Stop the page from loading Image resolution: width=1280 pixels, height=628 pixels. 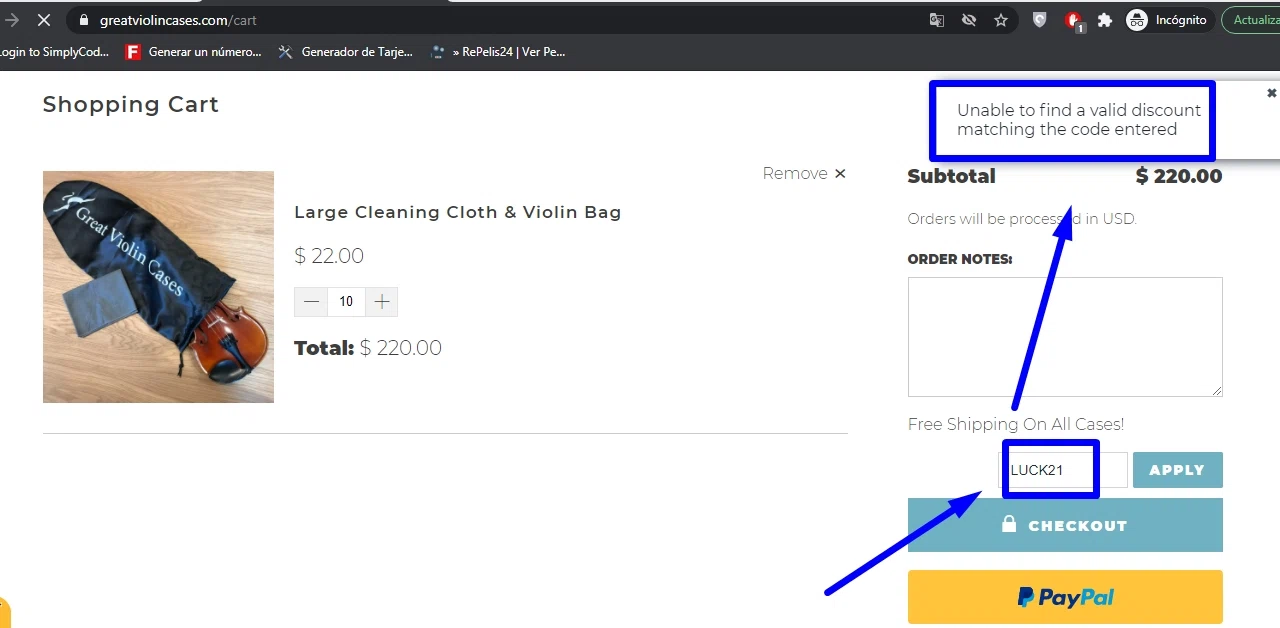tap(43, 20)
